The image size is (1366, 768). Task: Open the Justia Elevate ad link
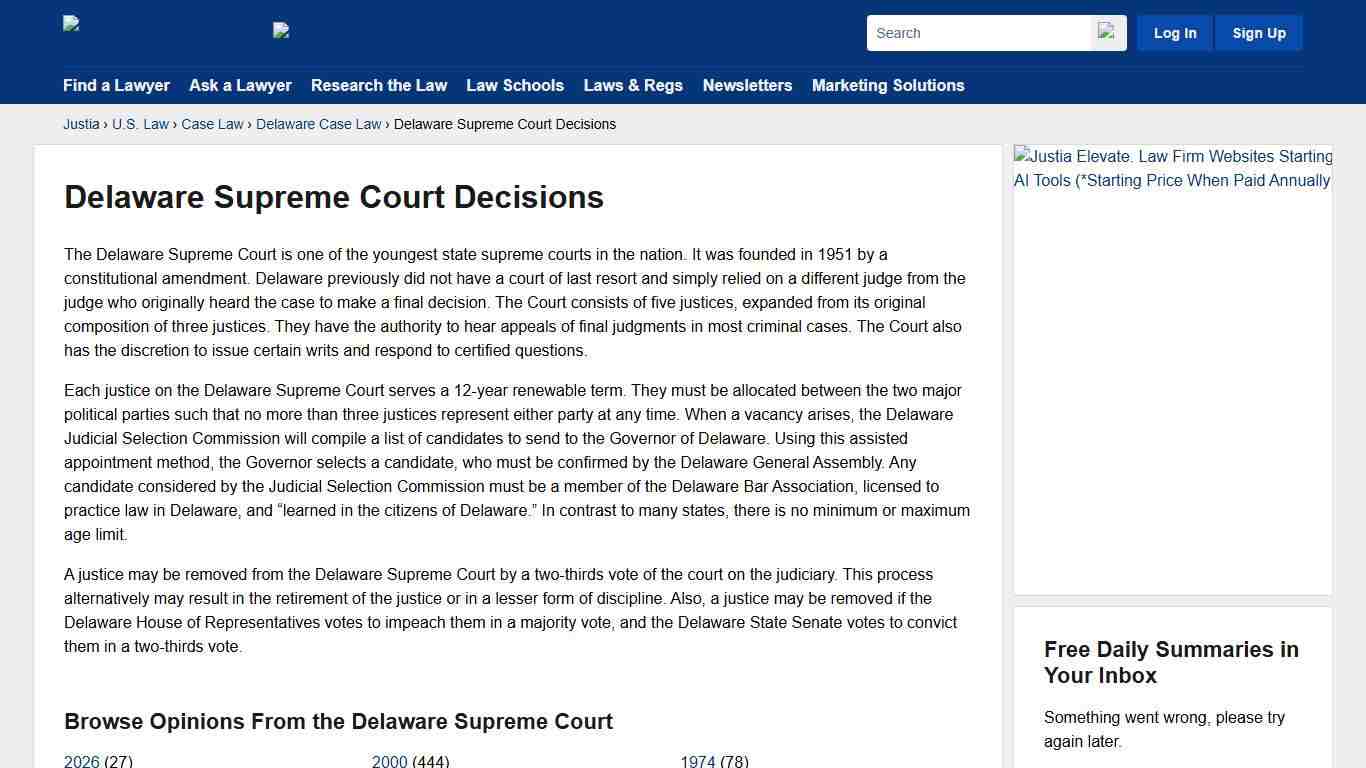coord(1172,168)
